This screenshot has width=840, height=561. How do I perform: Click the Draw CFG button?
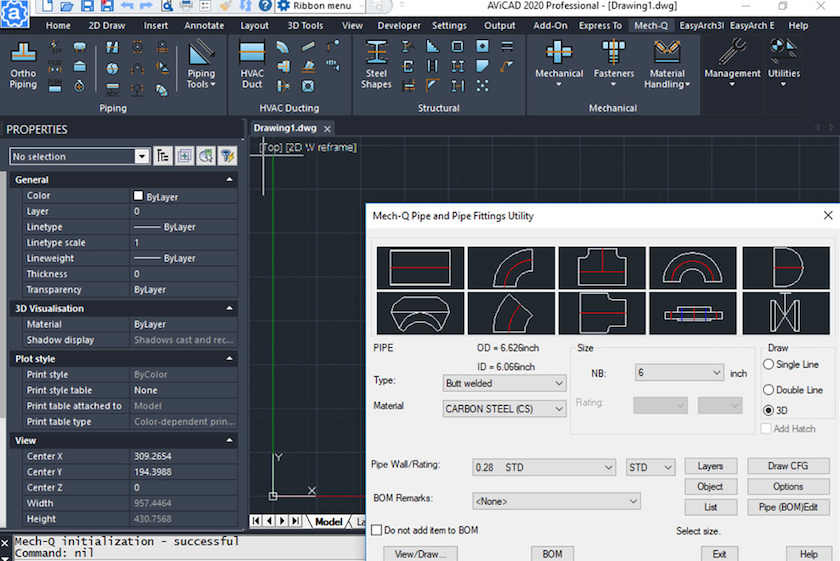(x=788, y=466)
